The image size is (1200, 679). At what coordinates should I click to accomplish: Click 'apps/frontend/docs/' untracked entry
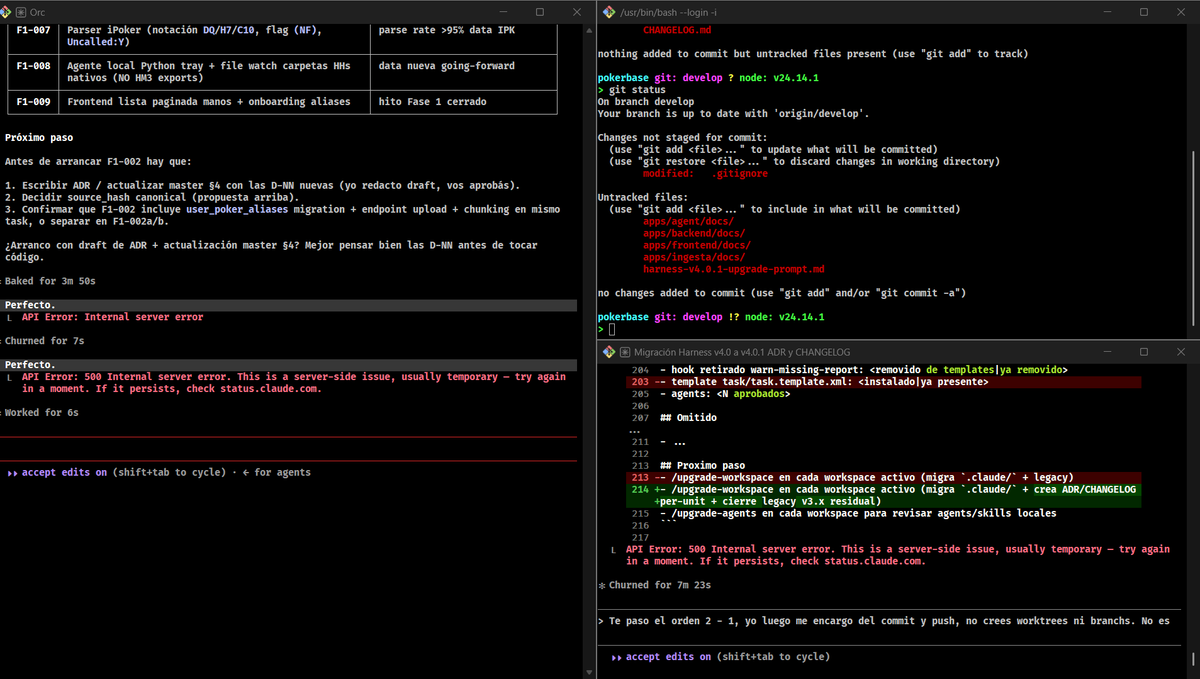point(697,245)
